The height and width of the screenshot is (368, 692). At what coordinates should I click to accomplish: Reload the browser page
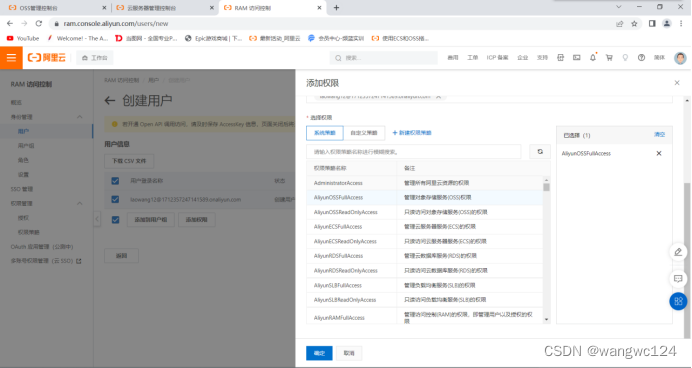[39, 23]
